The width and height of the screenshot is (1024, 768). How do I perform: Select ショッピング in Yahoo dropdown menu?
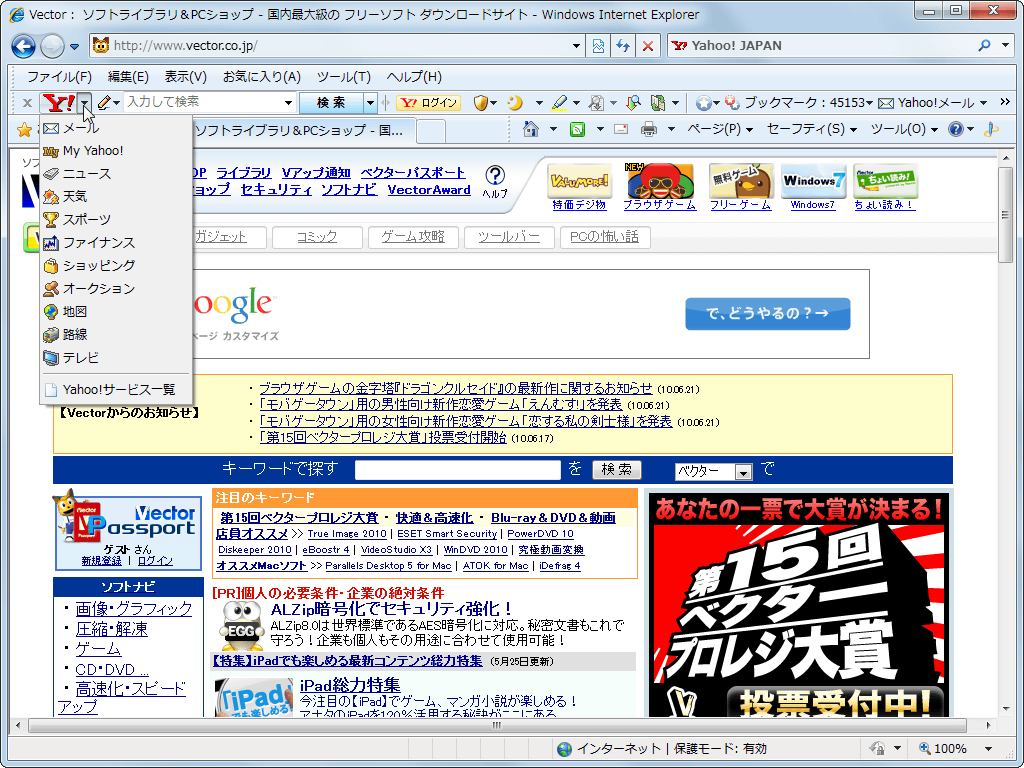click(116, 266)
